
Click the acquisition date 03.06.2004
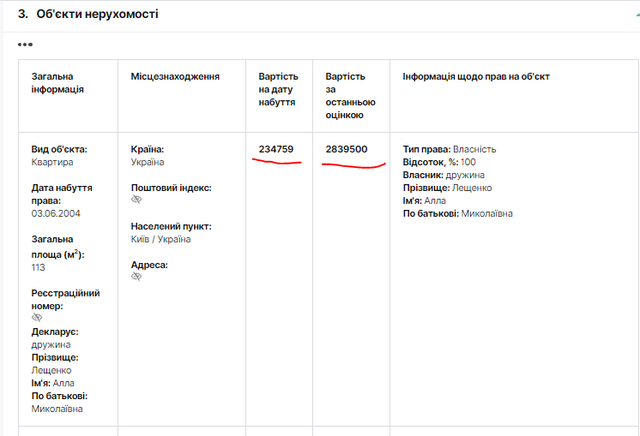pyautogui.click(x=55, y=213)
